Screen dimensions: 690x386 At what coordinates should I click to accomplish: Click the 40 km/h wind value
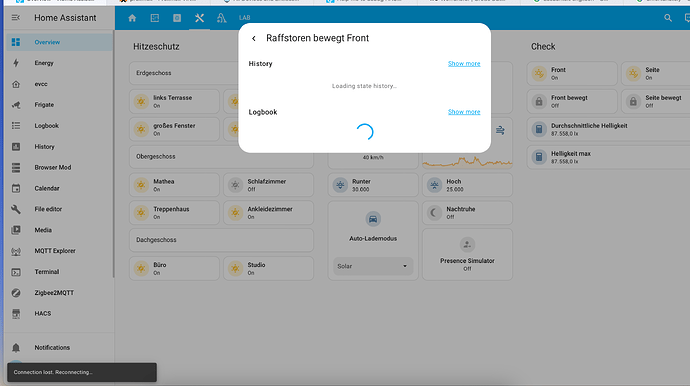point(373,157)
